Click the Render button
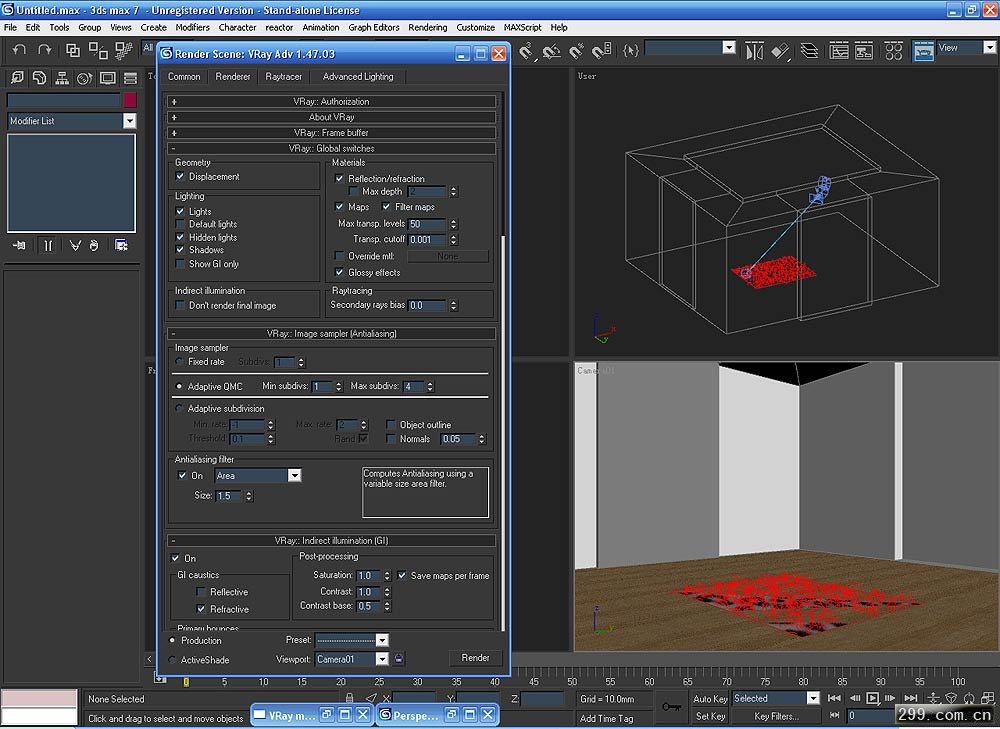Image resolution: width=1000 pixels, height=729 pixels. pyautogui.click(x=475, y=658)
